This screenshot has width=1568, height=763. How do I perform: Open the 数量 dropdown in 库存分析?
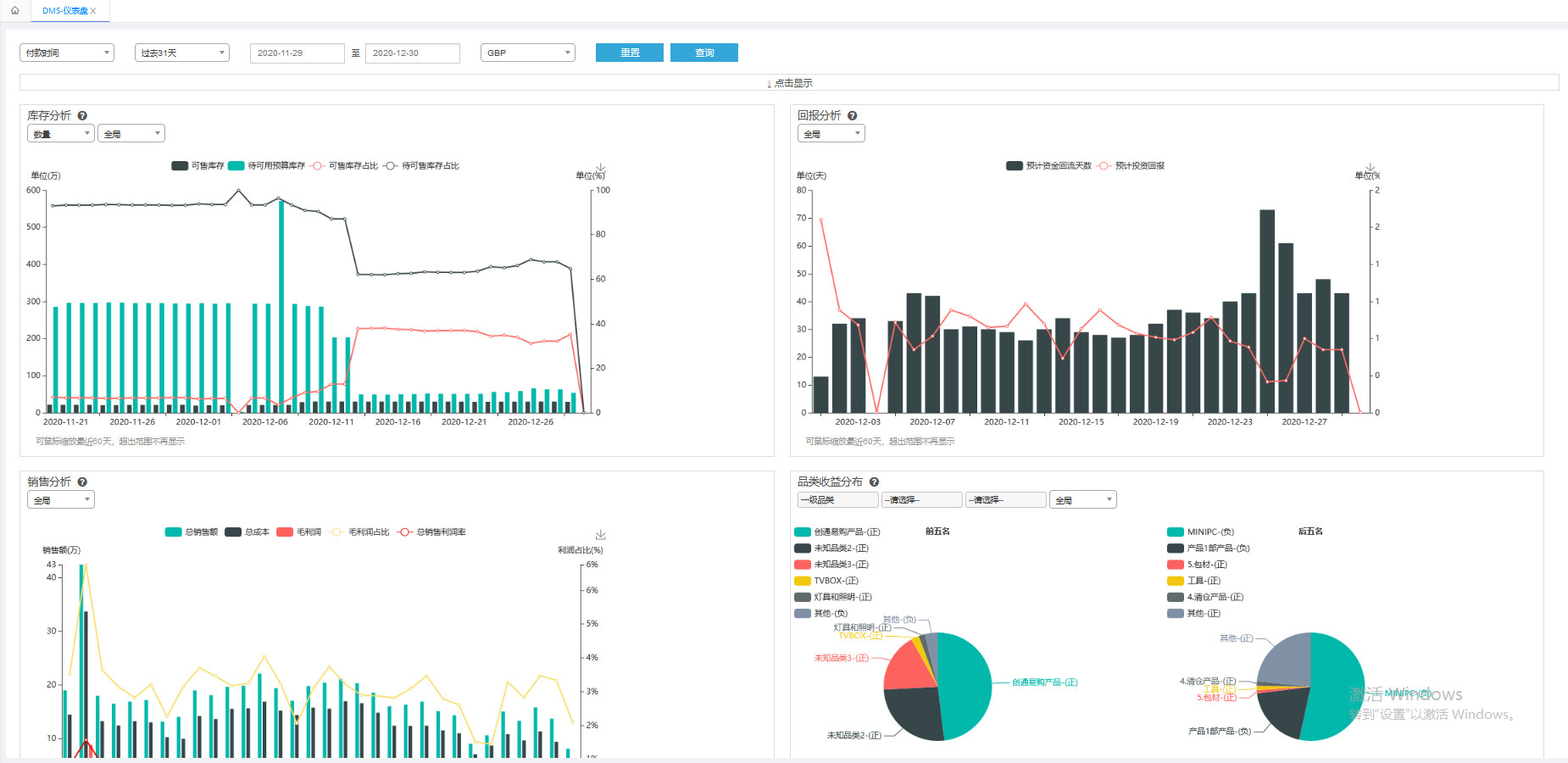[60, 134]
